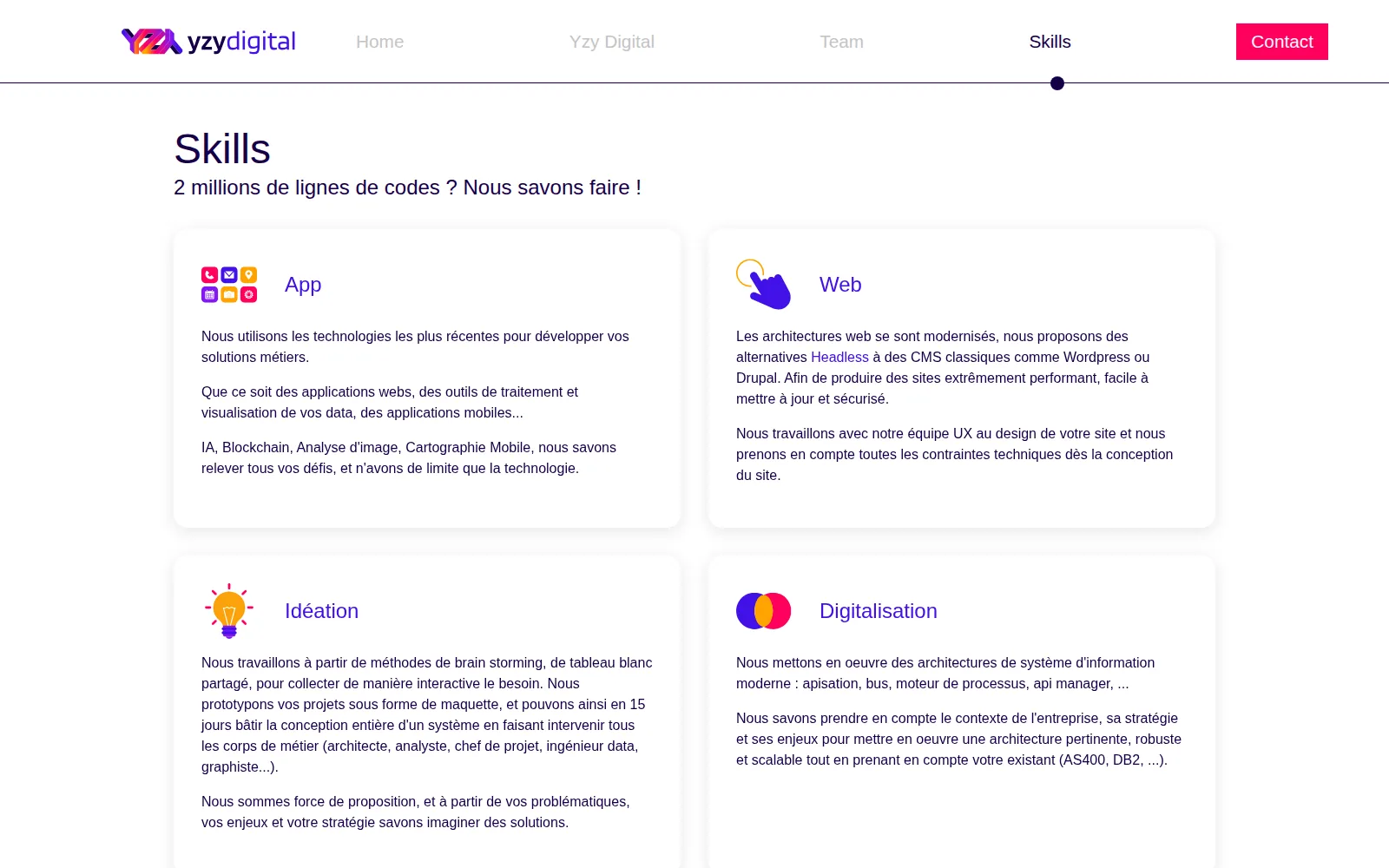Click the Web pointing-hand icon
Image resolution: width=1389 pixels, height=868 pixels.
pyautogui.click(x=764, y=285)
